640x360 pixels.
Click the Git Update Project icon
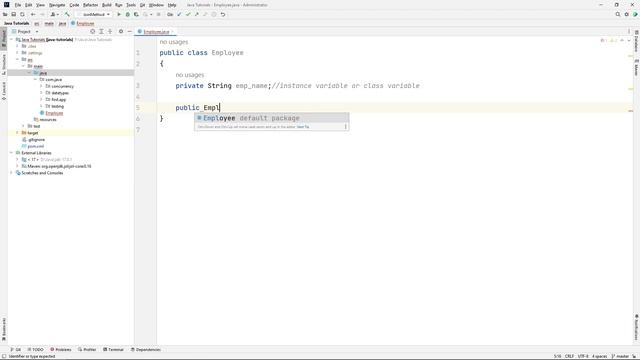tap(179, 14)
